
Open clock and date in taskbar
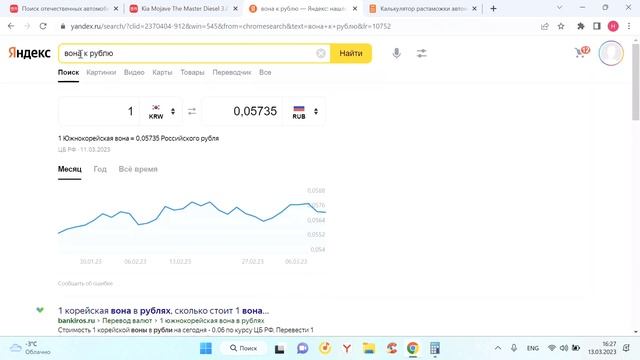click(602, 348)
